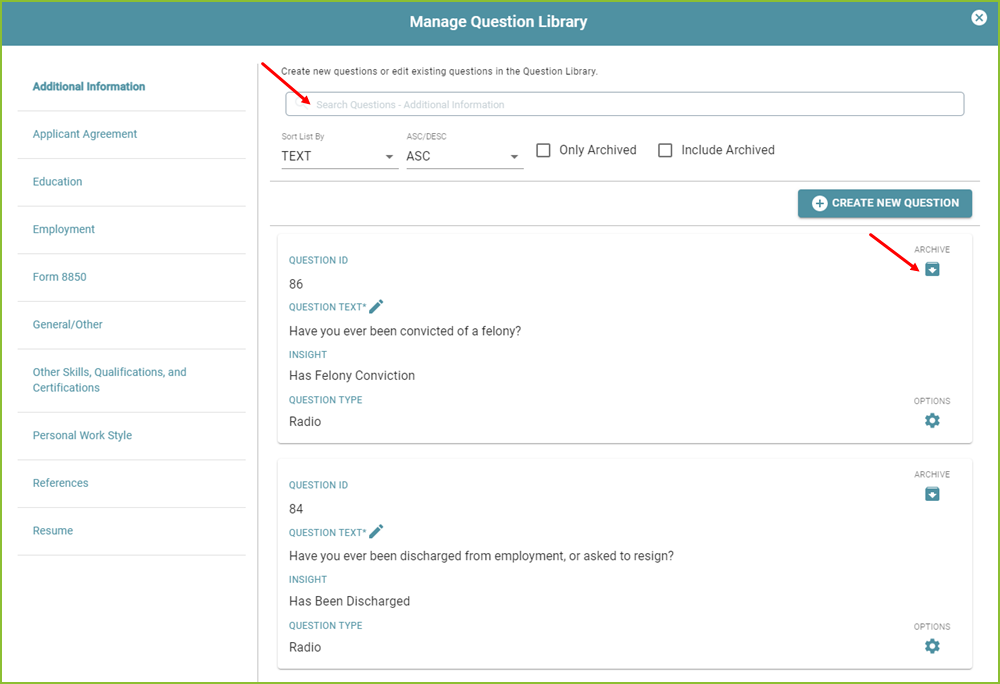Select the felony conviction question text
The height and width of the screenshot is (684, 1000).
(x=405, y=331)
